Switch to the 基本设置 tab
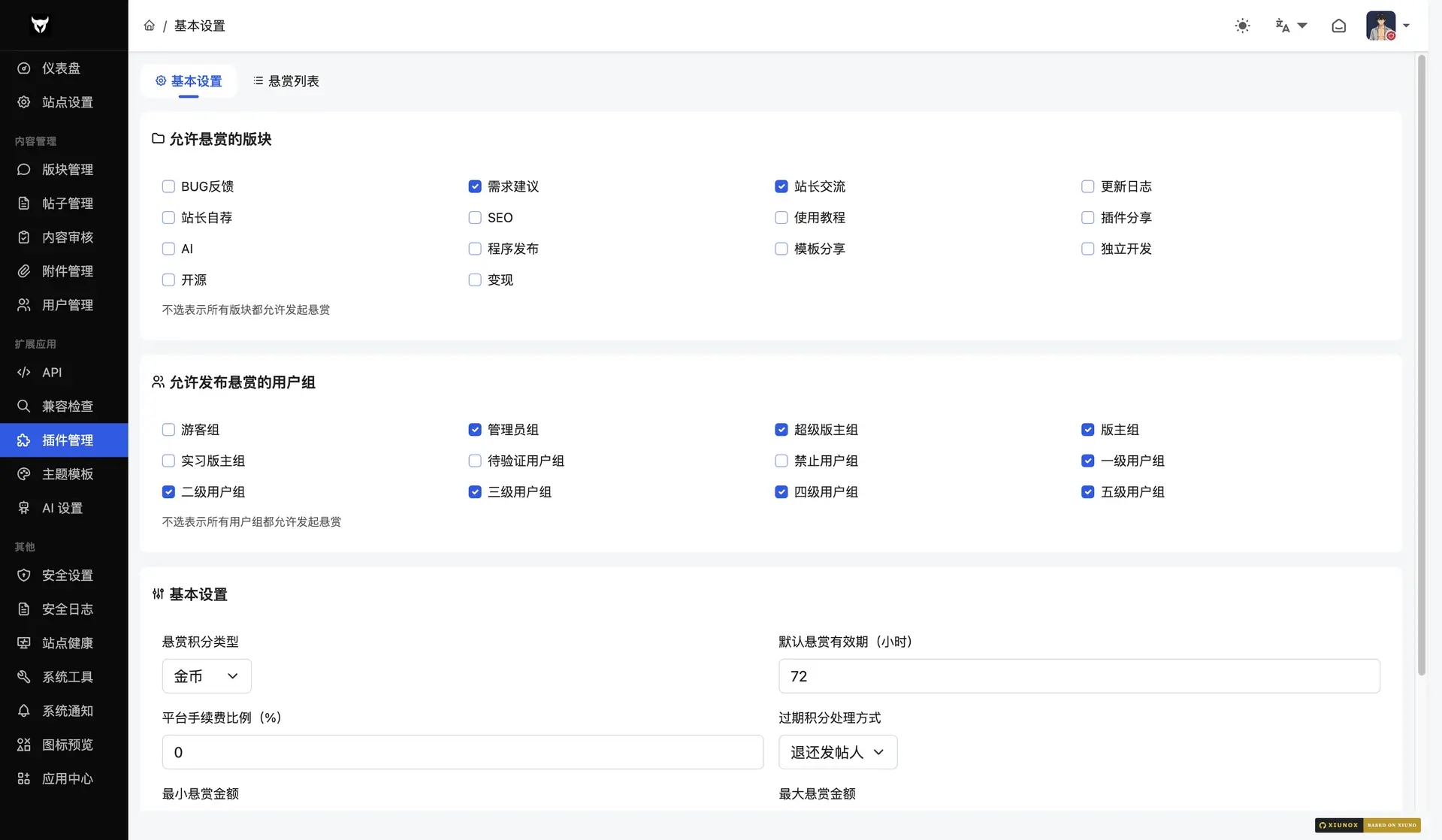The height and width of the screenshot is (840, 1442). (189, 81)
